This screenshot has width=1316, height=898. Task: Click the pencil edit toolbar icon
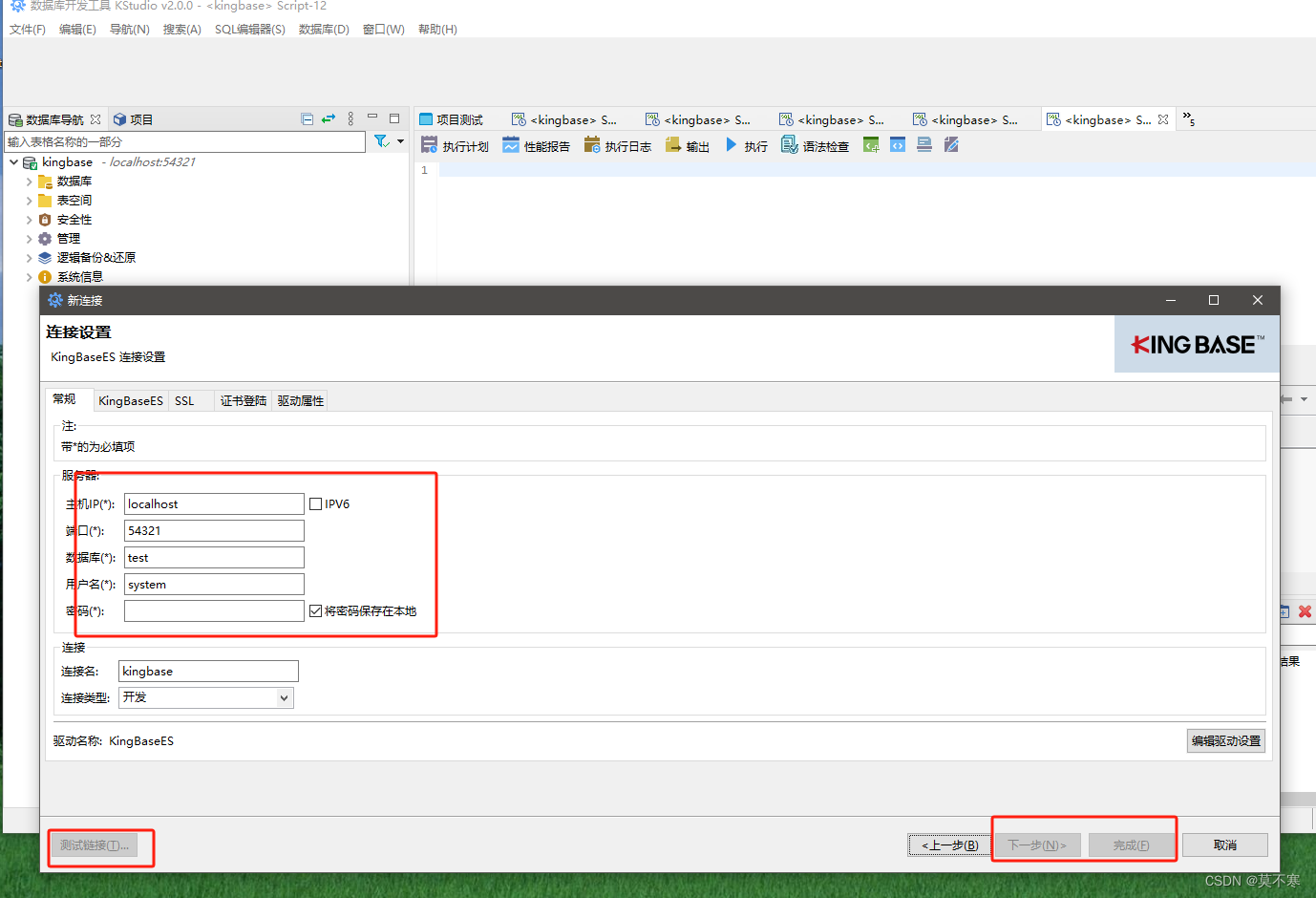(951, 145)
